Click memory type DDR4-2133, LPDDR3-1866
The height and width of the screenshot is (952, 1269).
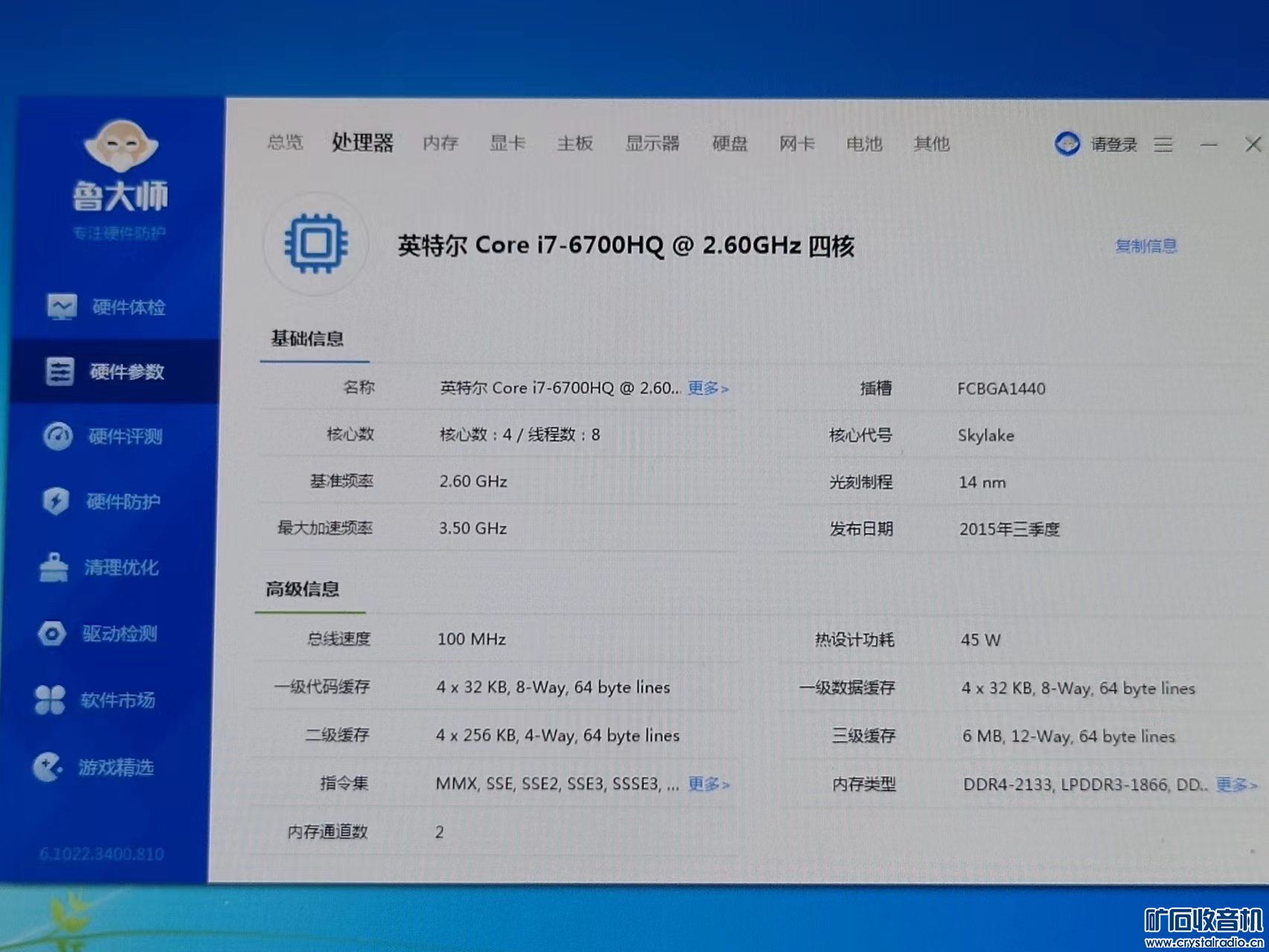1086,785
